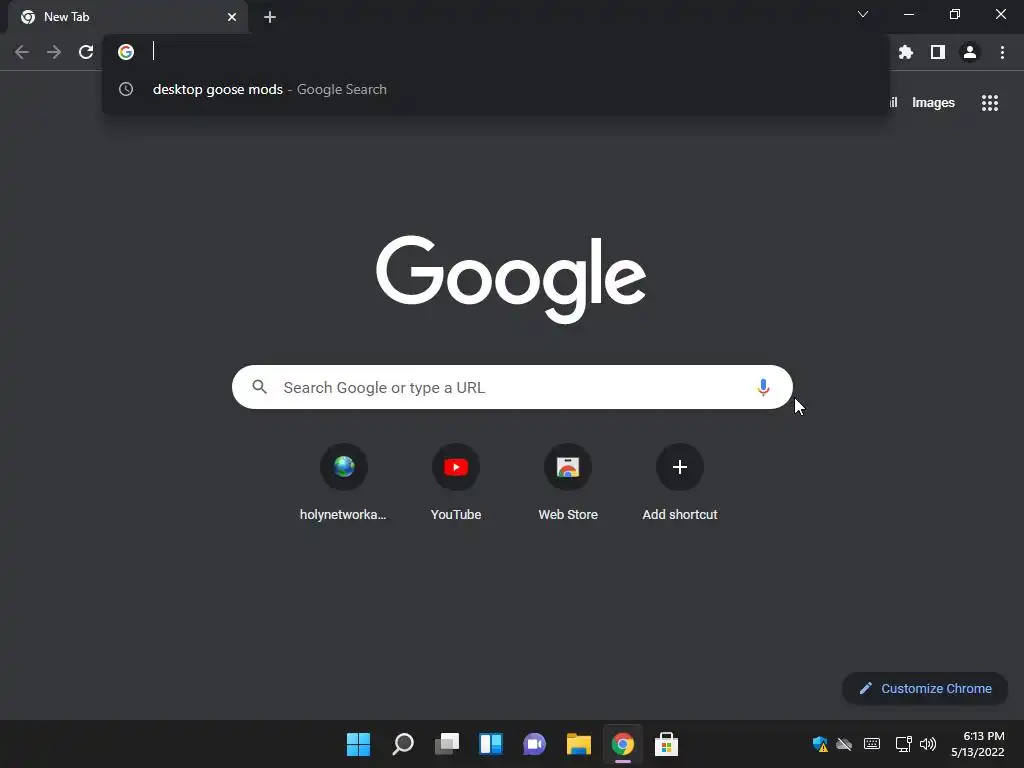Open the Windows Start menu
This screenshot has height=768, width=1024.
click(x=359, y=744)
